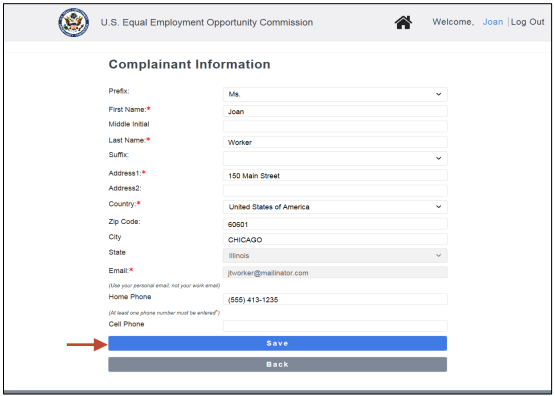Click the Prefix label

click(x=119, y=91)
